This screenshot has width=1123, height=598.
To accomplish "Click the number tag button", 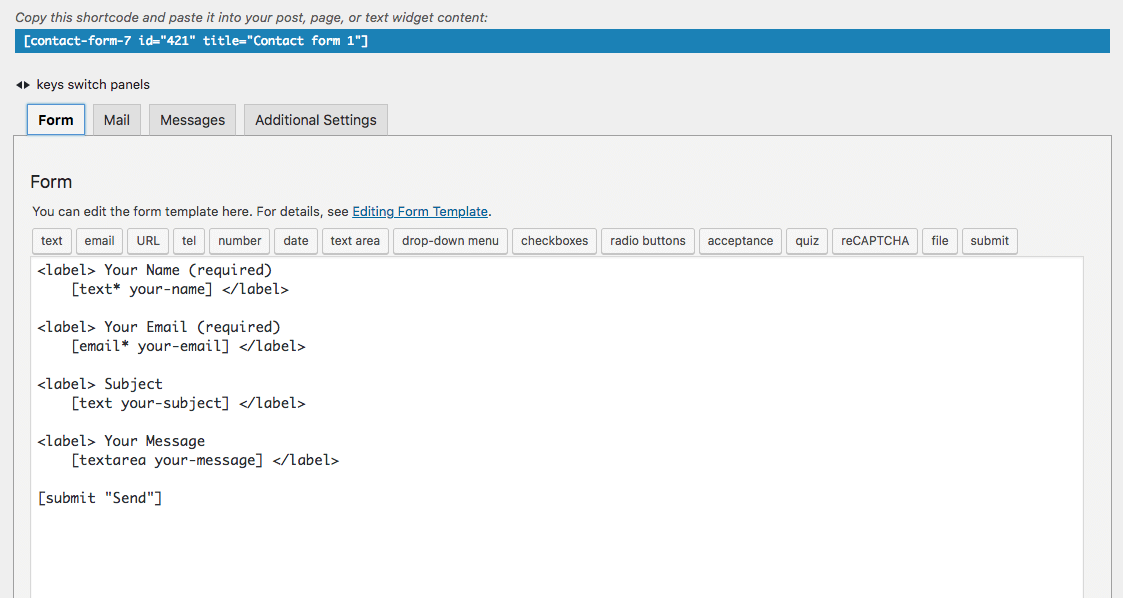I will (x=240, y=241).
